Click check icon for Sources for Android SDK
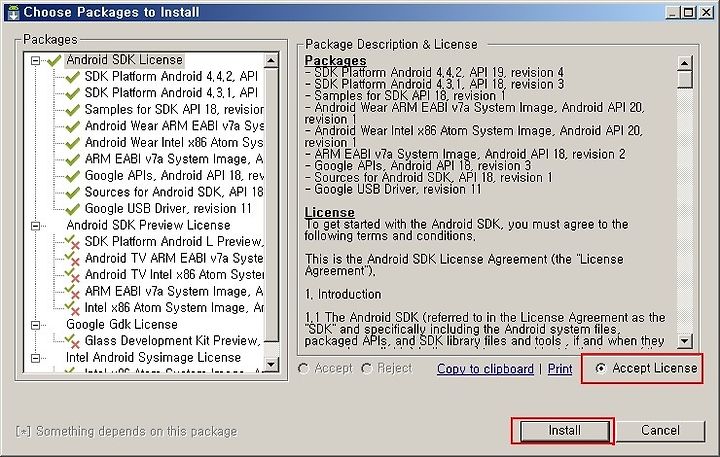Screen dimensions: 720x457 pos(73,192)
